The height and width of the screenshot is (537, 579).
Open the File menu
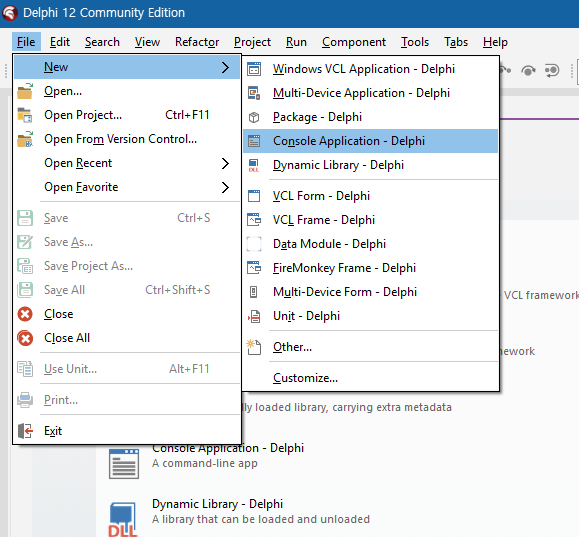pyautogui.click(x=26, y=42)
